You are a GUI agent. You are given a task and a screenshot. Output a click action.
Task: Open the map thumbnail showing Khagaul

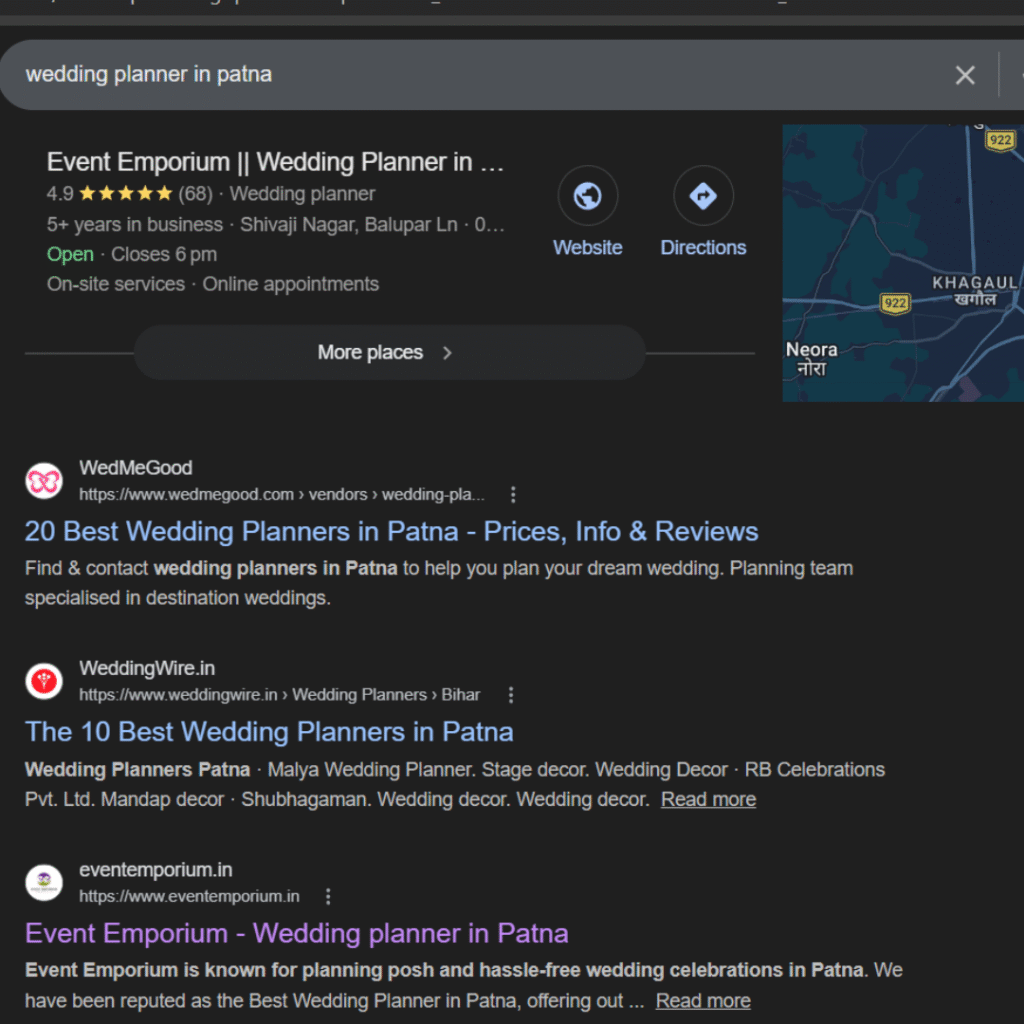902,263
